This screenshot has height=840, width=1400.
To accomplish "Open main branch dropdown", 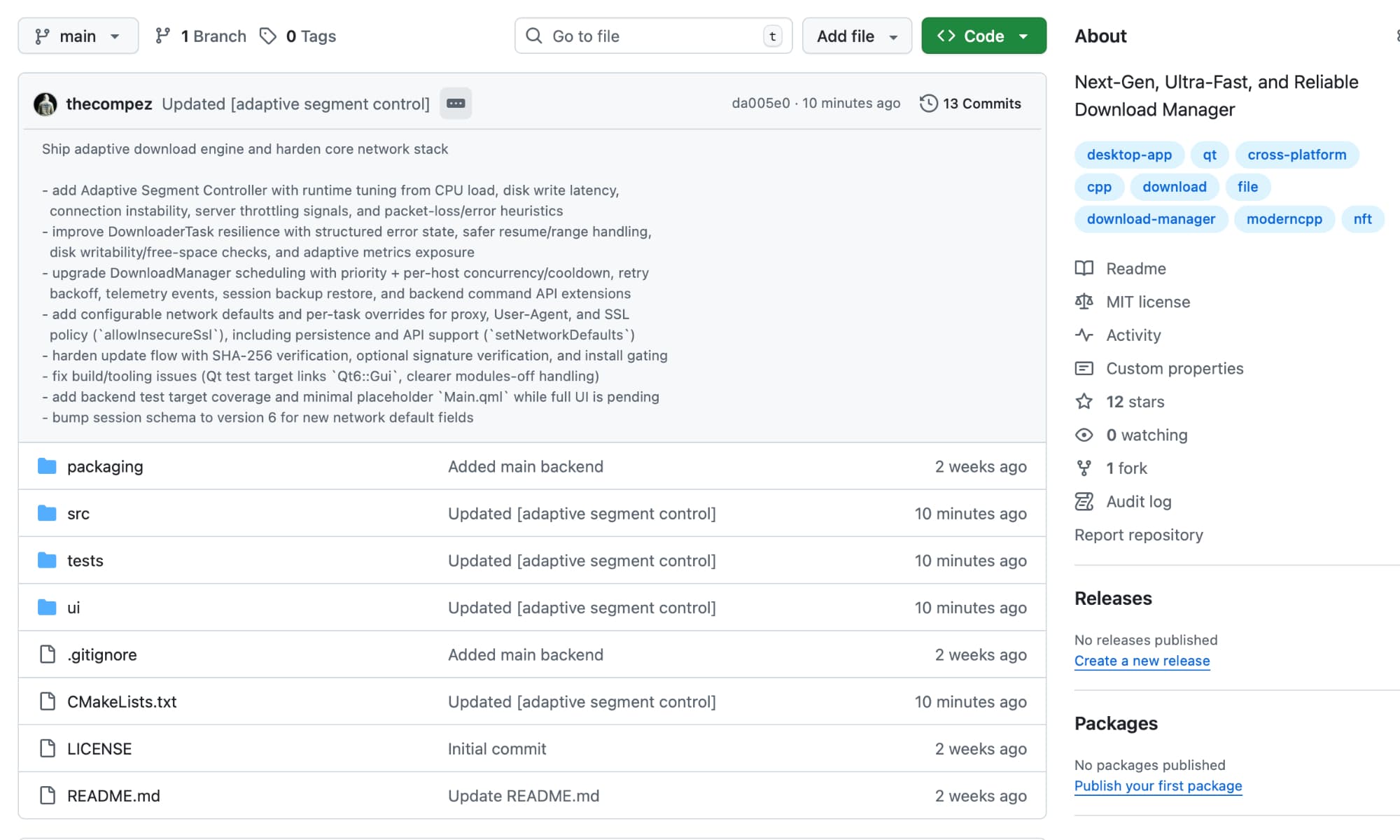I will pos(78,36).
